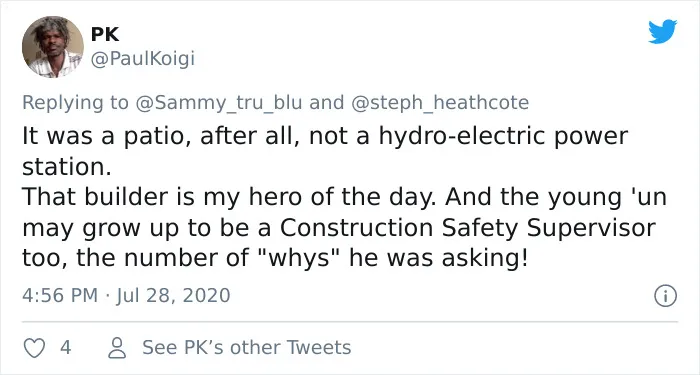The height and width of the screenshot is (375, 700).
Task: Open PK's profile picture
Action: point(53,46)
